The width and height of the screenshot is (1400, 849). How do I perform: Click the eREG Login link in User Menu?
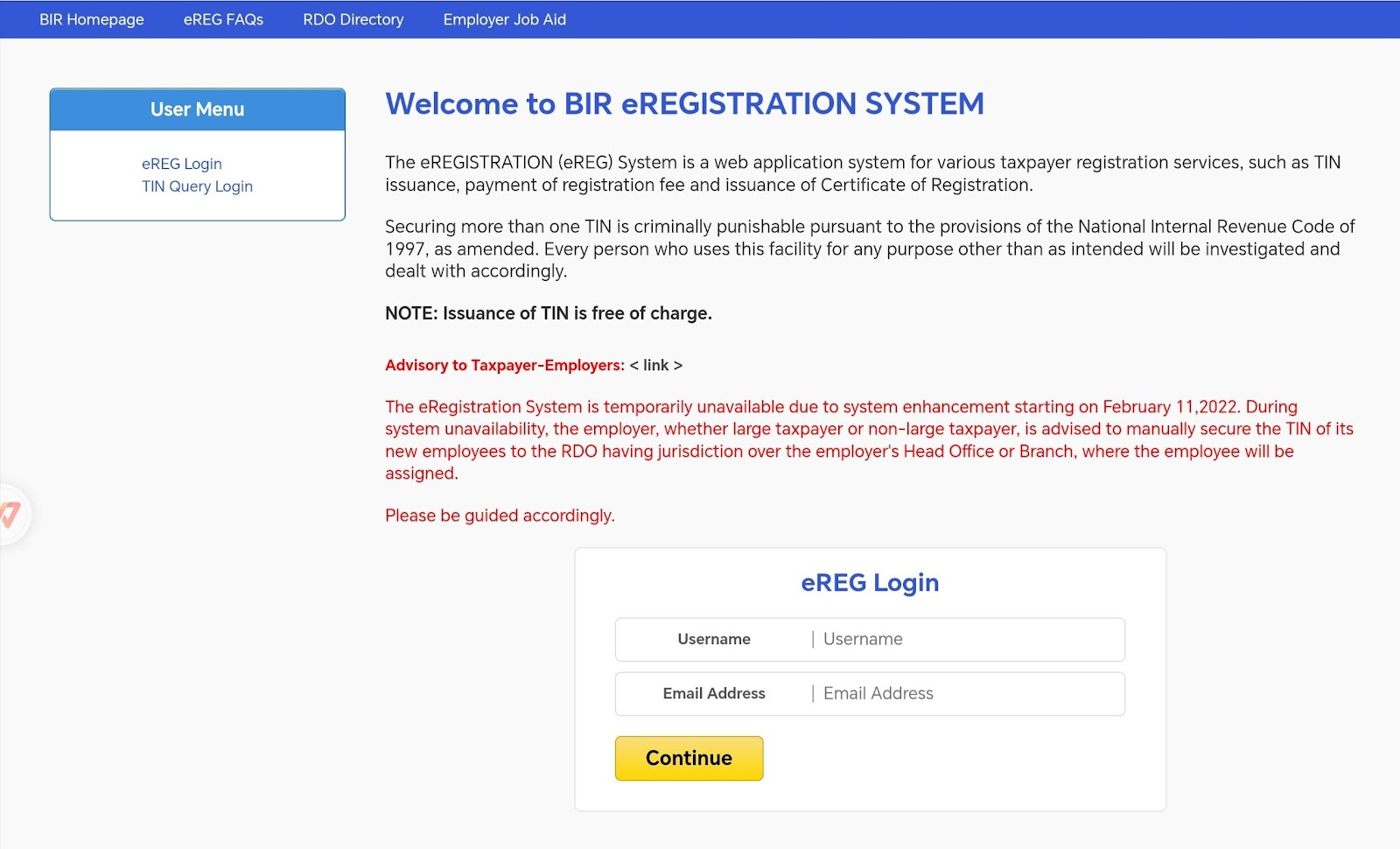(x=182, y=164)
